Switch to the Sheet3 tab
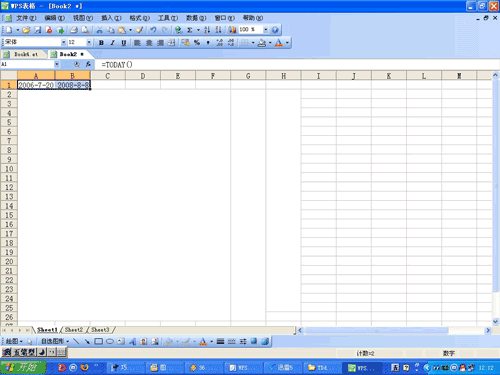Screen dimensions: 500x375 point(100,330)
